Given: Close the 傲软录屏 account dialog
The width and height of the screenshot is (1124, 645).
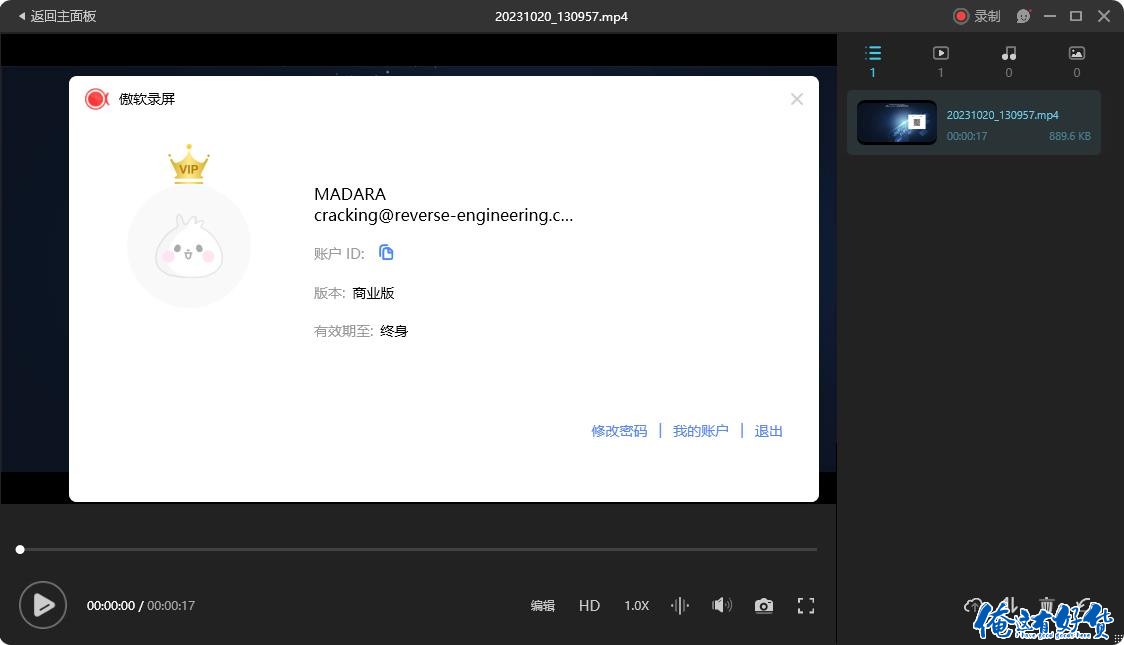Looking at the screenshot, I should coord(796,99).
